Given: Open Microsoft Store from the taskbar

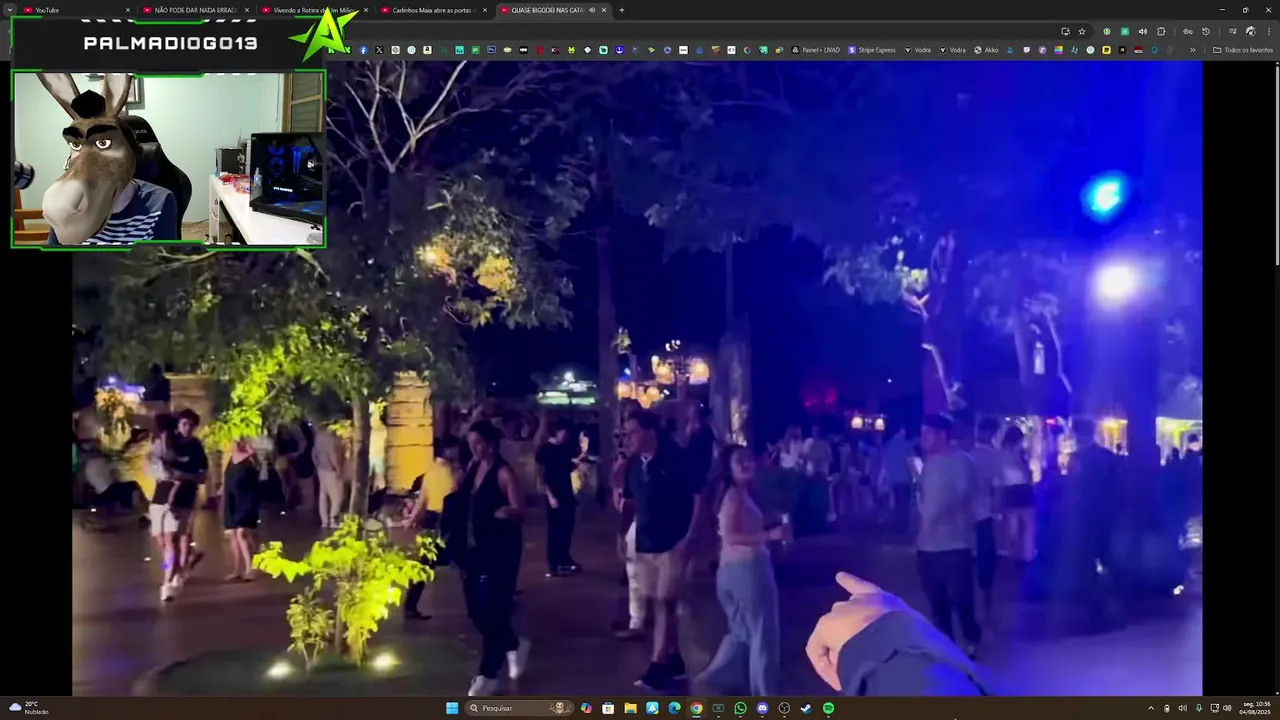Looking at the screenshot, I should (x=608, y=708).
